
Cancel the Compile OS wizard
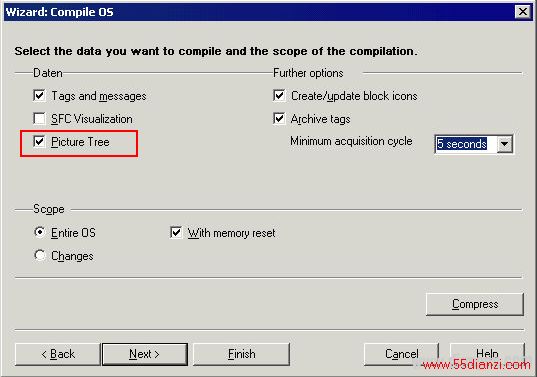click(x=401, y=354)
